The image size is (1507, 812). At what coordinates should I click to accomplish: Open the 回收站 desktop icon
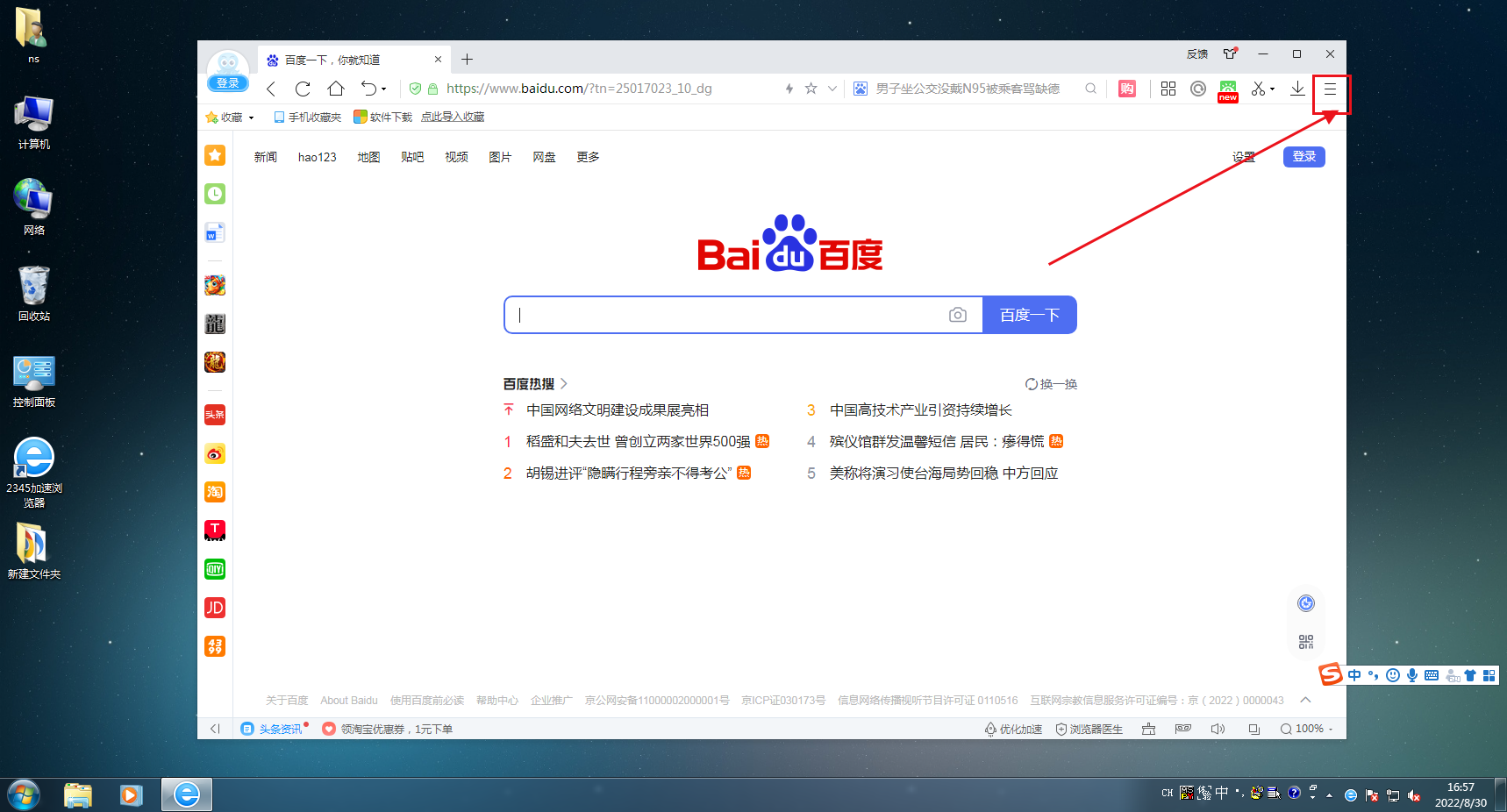(x=34, y=294)
